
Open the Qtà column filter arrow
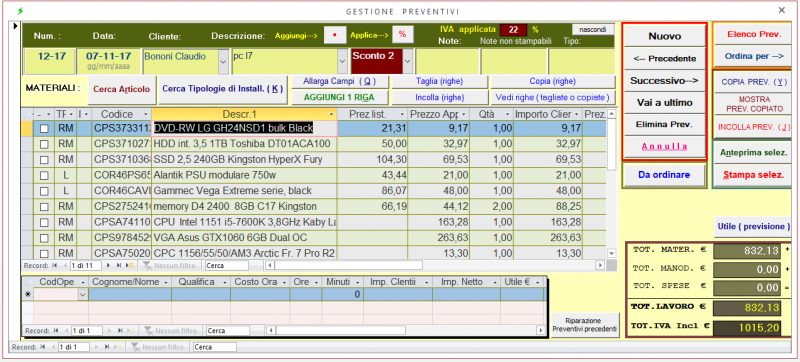(507, 114)
